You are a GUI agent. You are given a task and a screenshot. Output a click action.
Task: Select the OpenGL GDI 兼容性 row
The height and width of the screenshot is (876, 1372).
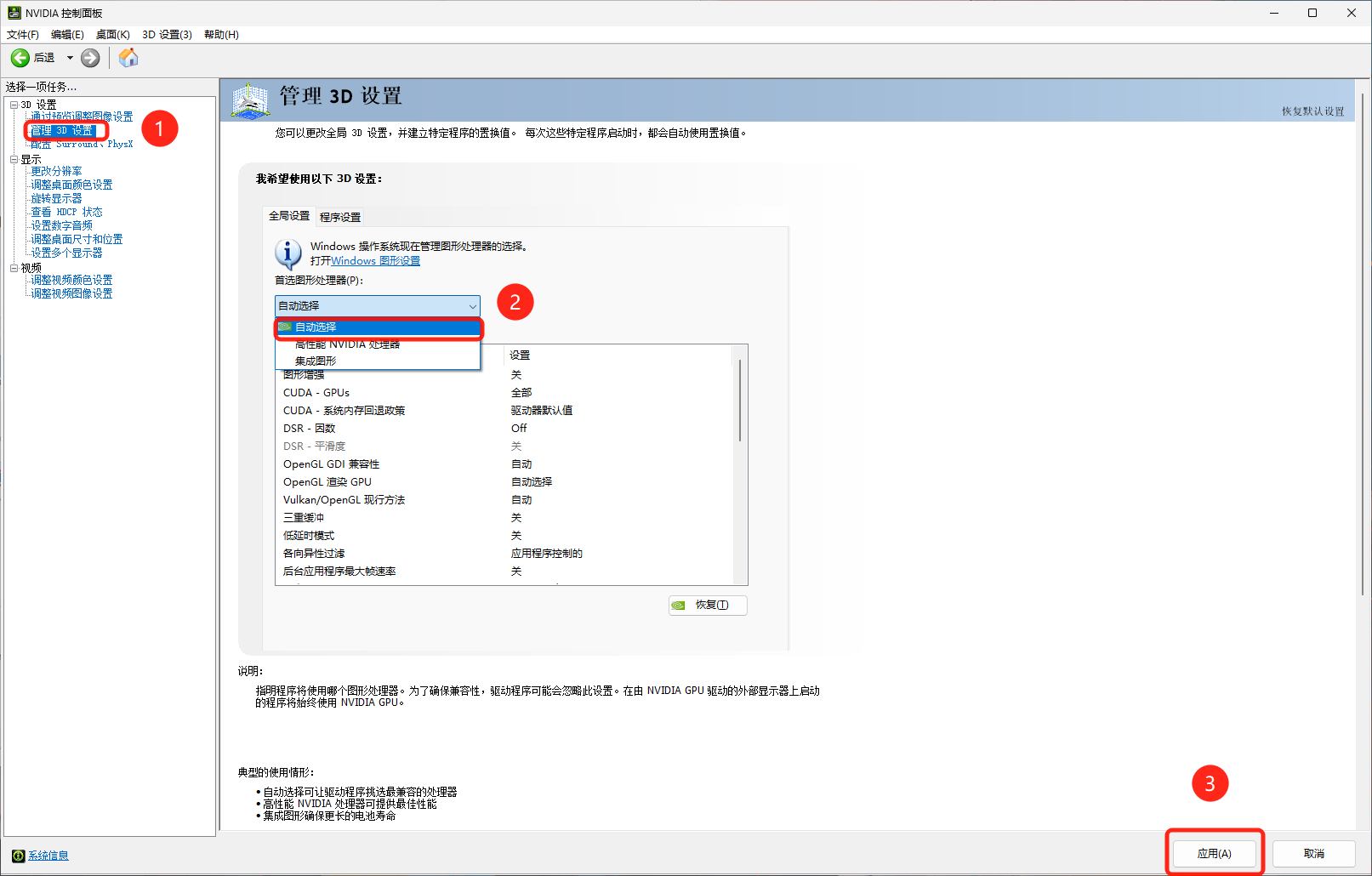(x=504, y=464)
